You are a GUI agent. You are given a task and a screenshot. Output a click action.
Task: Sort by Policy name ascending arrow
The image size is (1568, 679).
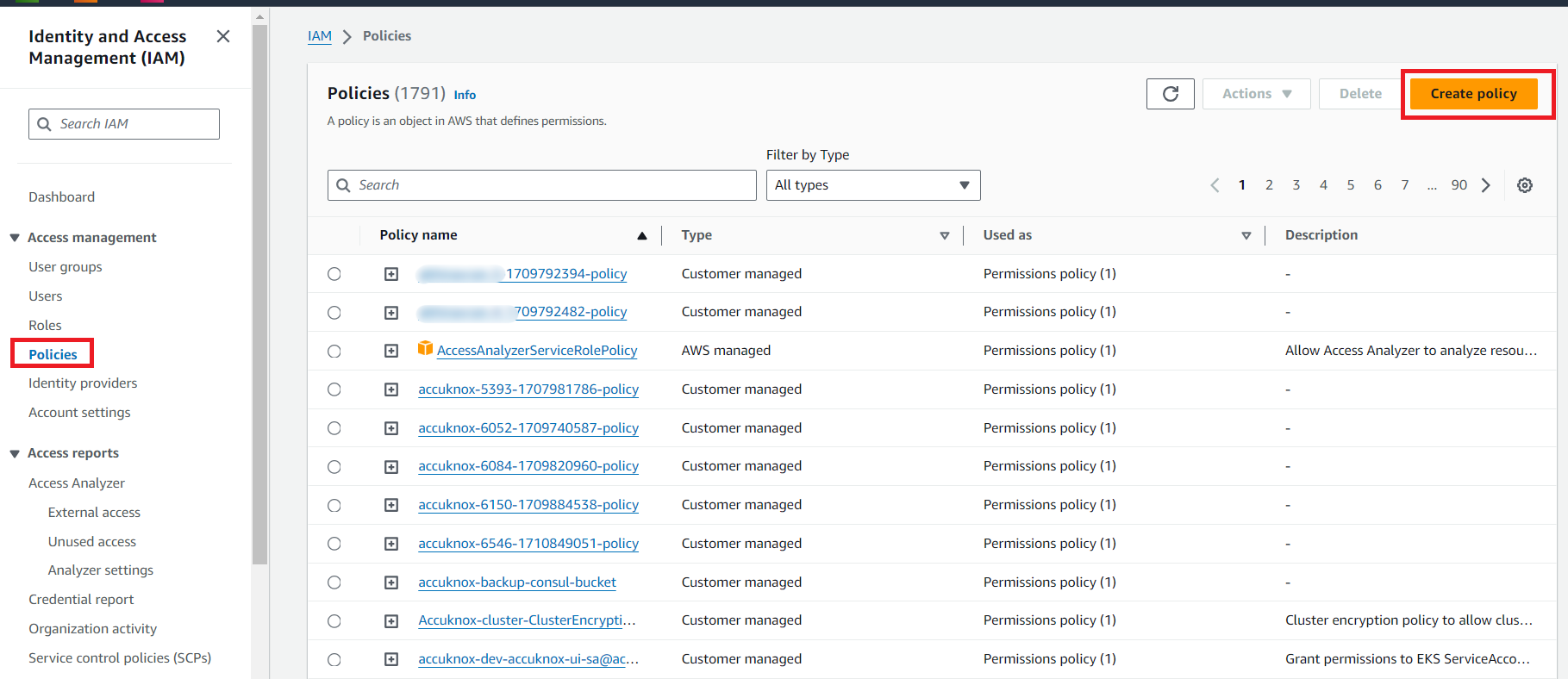641,235
